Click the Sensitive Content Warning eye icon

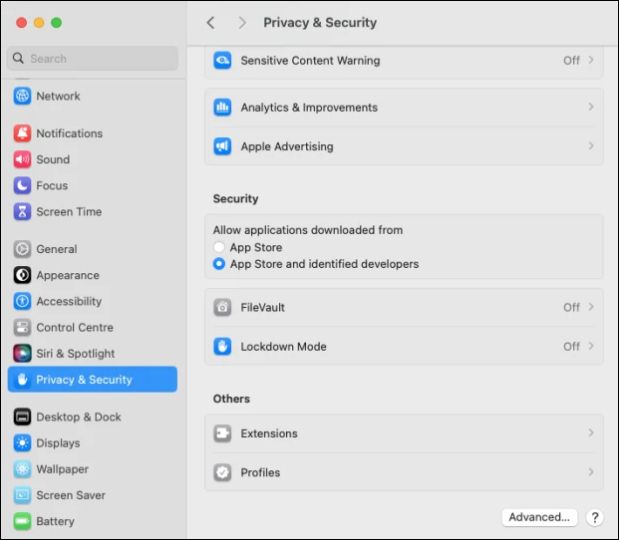tap(222, 61)
